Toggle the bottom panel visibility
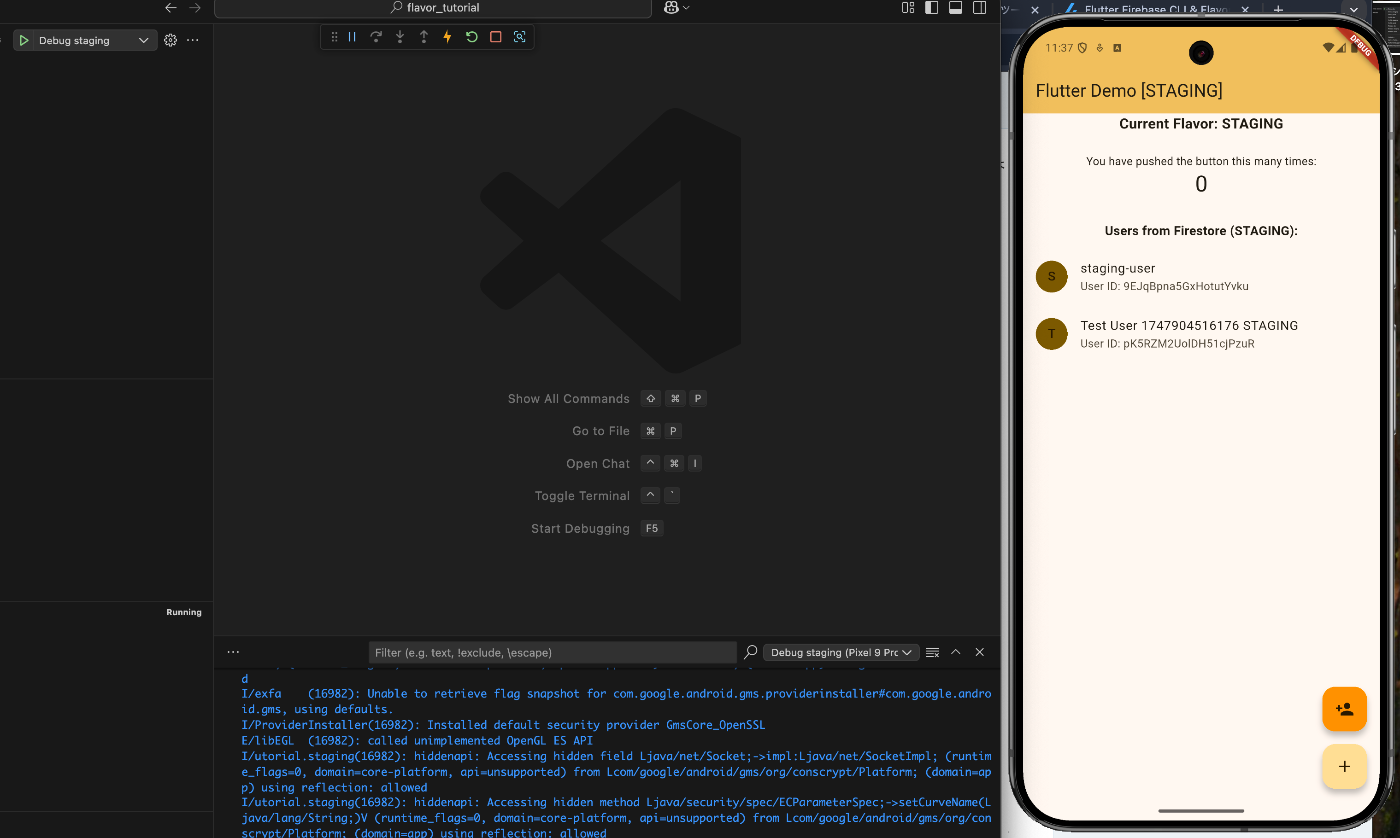This screenshot has height=838, width=1400. 956,8
